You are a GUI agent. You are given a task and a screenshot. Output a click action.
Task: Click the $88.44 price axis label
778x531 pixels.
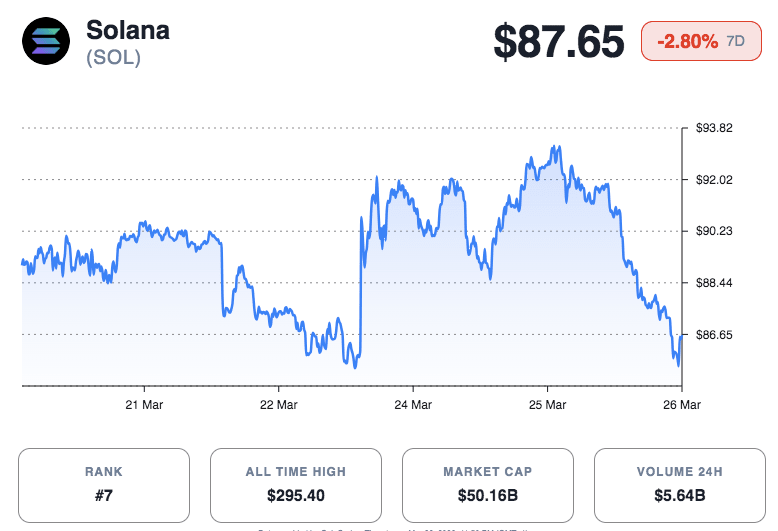[x=715, y=283]
